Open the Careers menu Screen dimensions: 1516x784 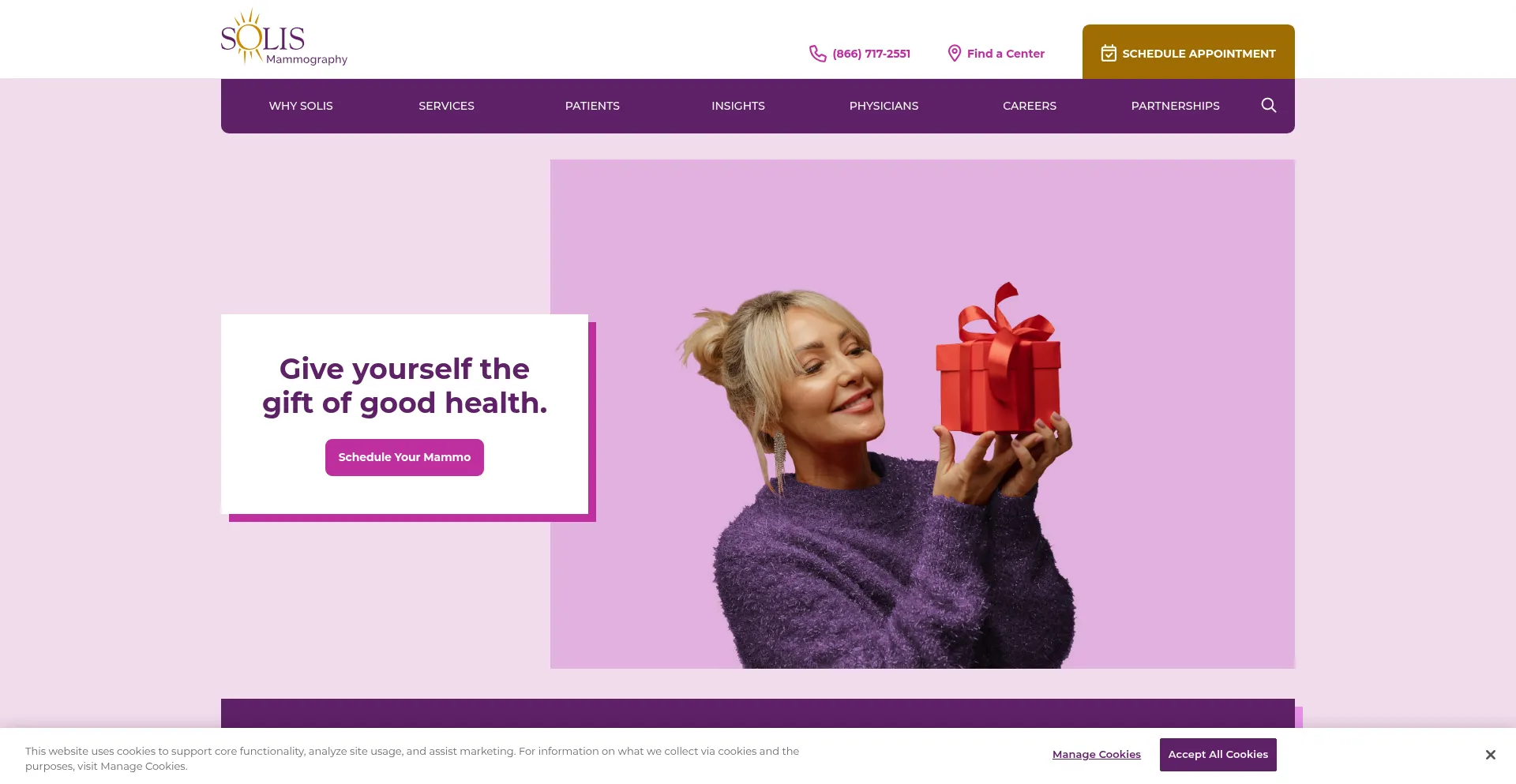pos(1029,106)
